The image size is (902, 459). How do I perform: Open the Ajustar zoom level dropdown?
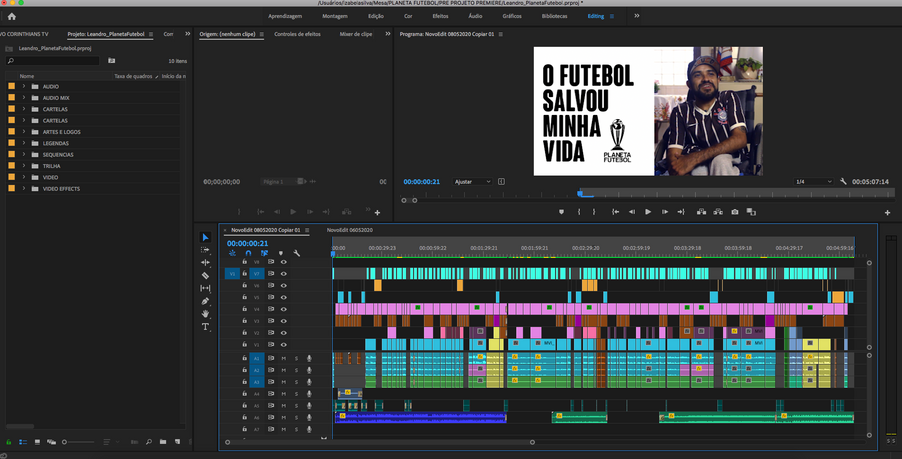473,182
